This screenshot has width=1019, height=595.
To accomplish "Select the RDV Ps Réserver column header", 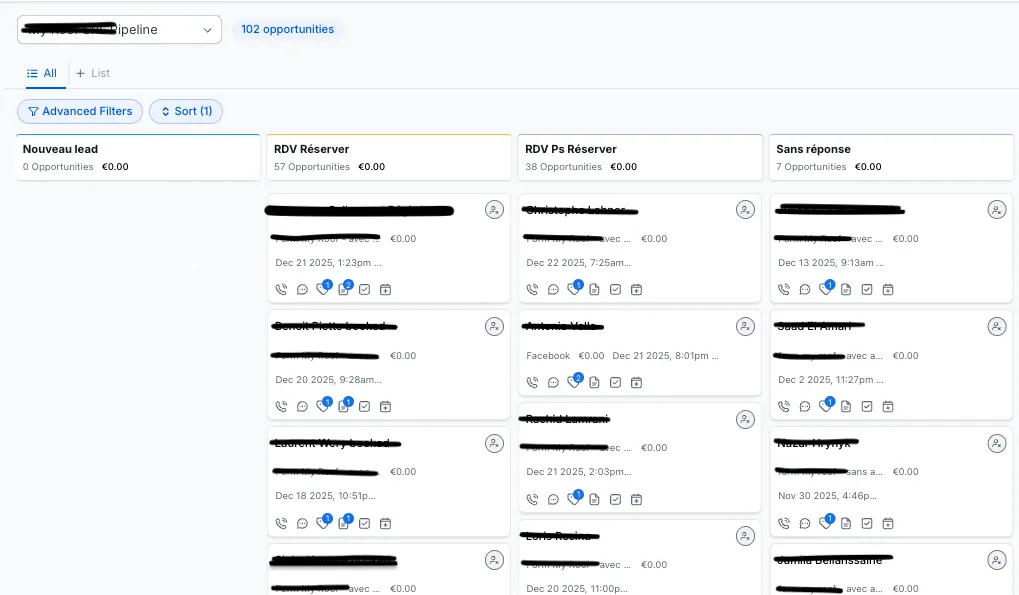I will (x=640, y=157).
